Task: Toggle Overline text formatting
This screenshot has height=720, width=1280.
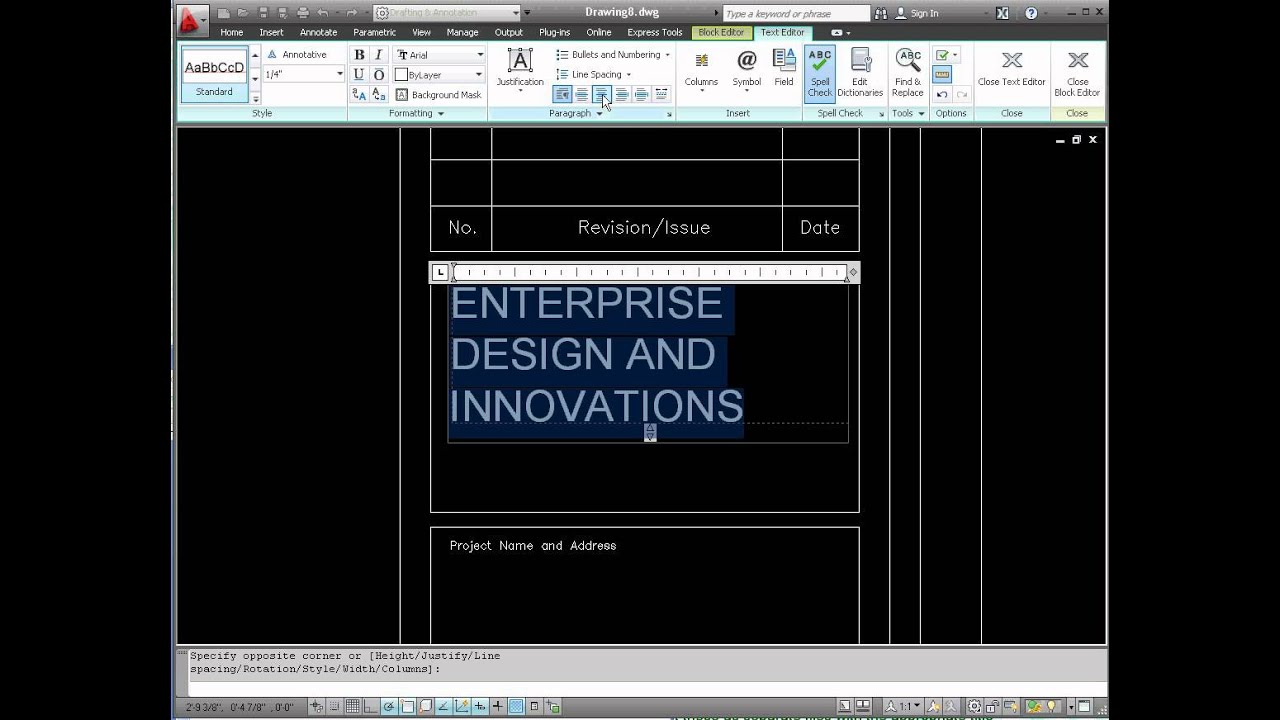Action: tap(378, 75)
